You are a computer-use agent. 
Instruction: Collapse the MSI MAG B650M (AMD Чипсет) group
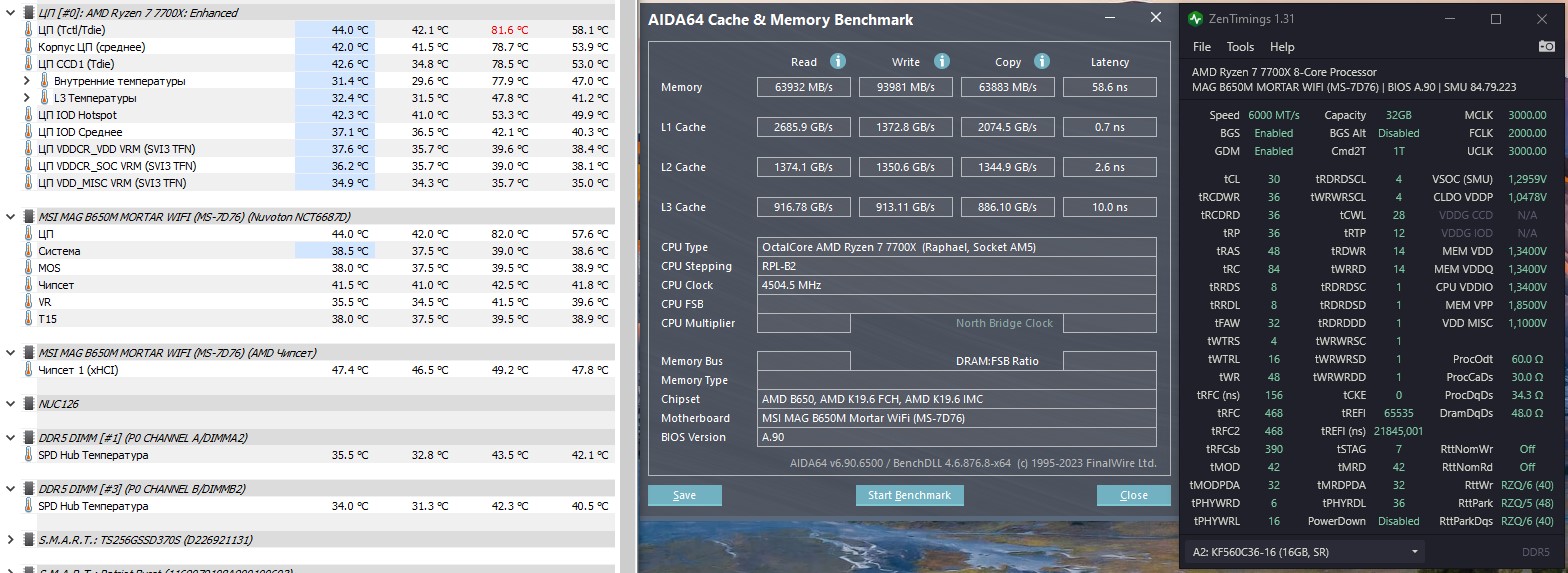coord(11,353)
